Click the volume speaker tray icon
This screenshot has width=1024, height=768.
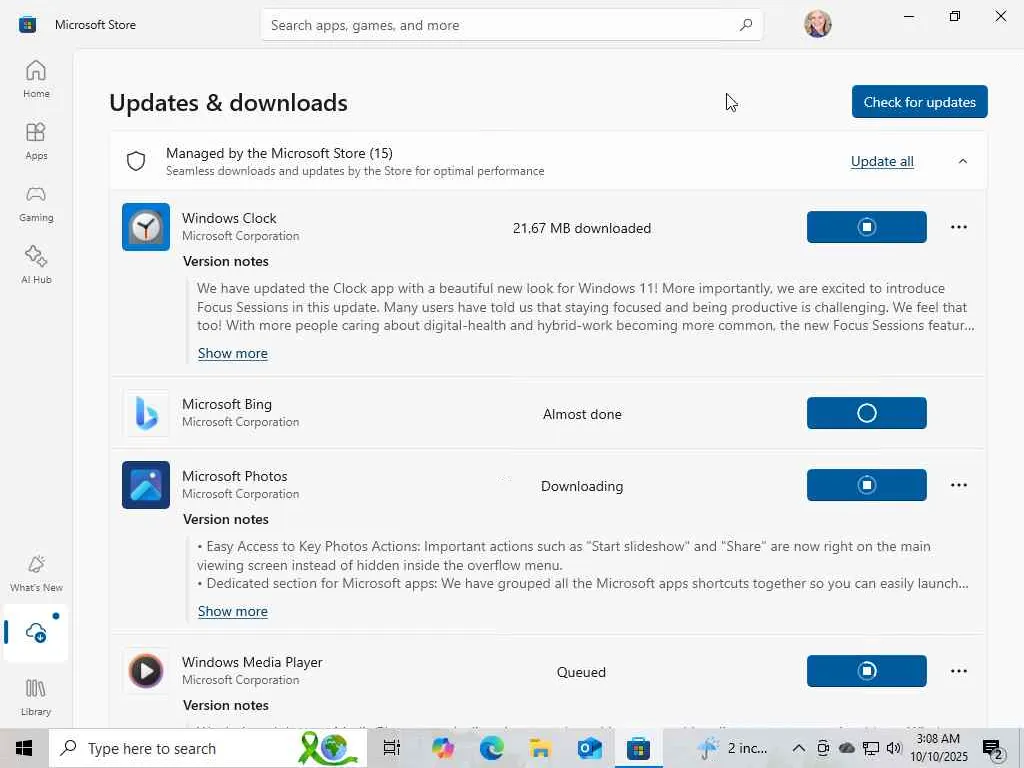(894, 748)
